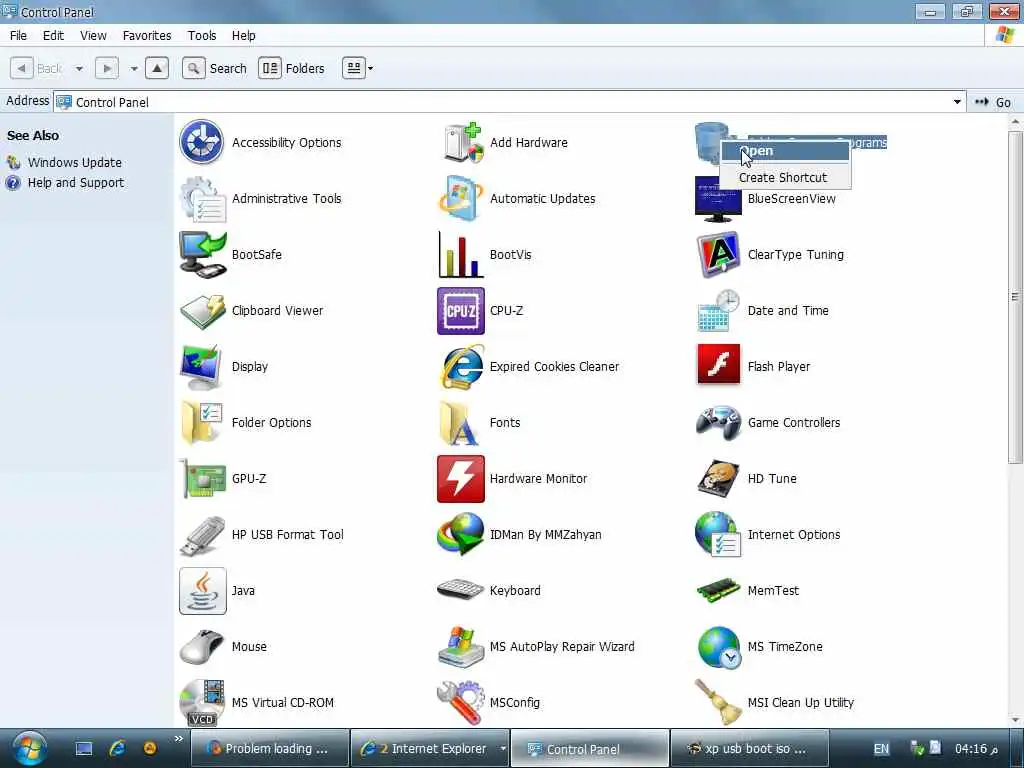This screenshot has height=768, width=1024.
Task: Open the ClearType Tuning icon
Action: [718, 255]
